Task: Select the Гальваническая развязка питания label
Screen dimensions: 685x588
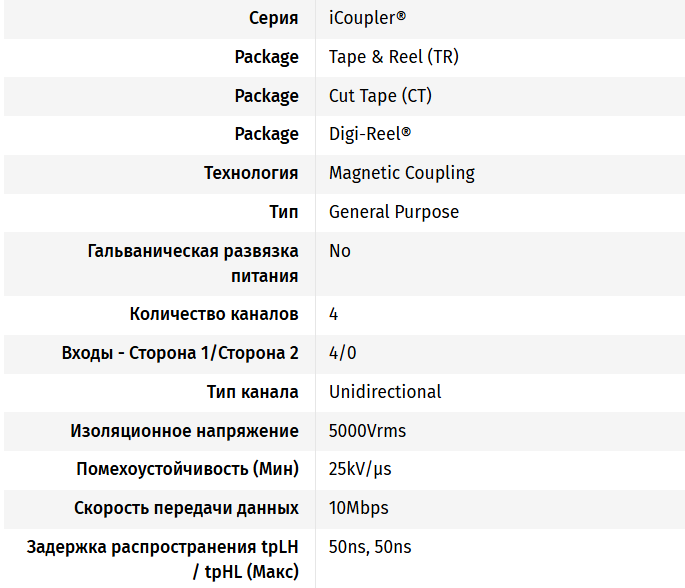Action: 193,263
